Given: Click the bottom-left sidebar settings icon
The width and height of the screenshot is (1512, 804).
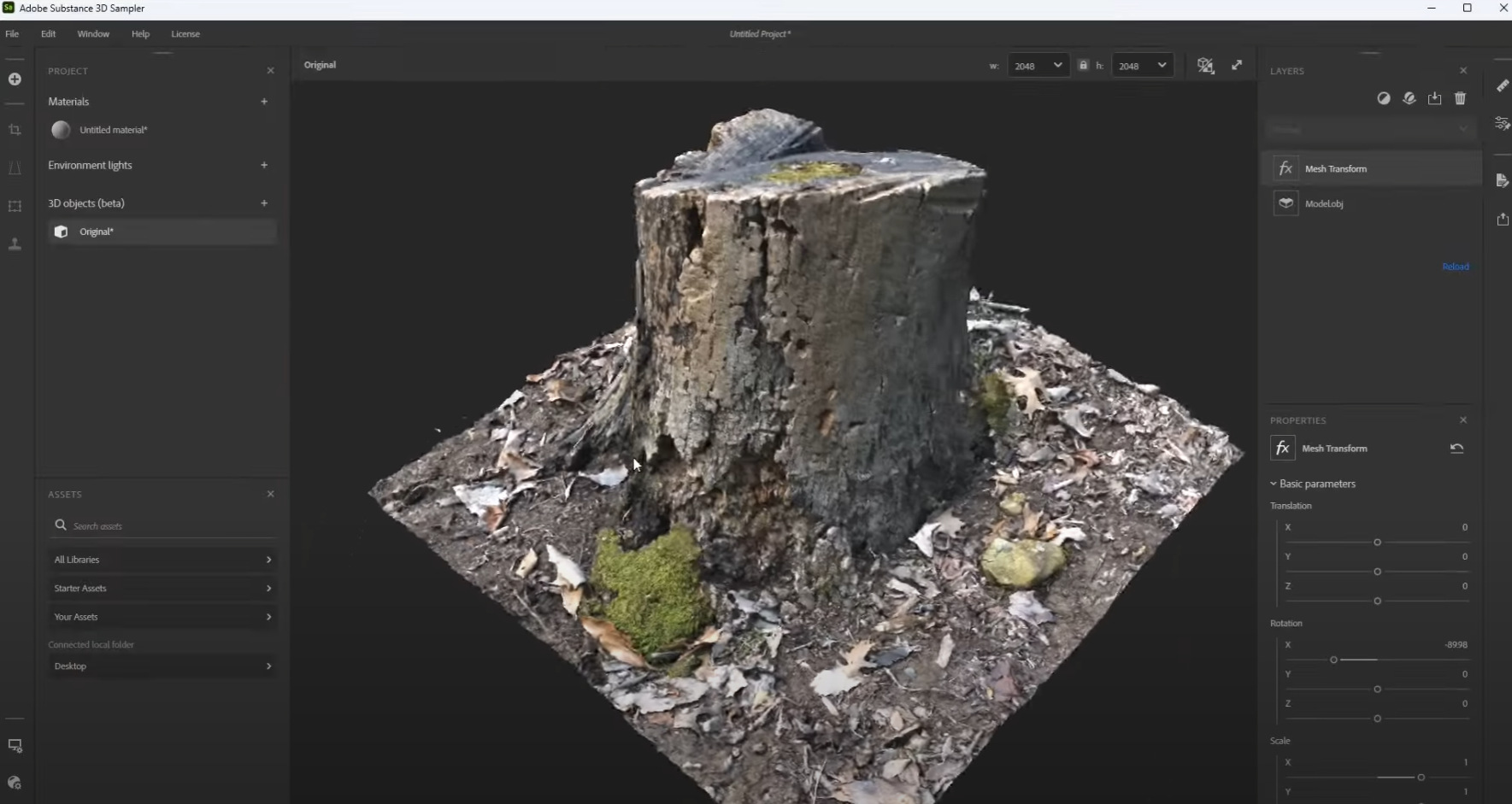Looking at the screenshot, I should click(15, 783).
